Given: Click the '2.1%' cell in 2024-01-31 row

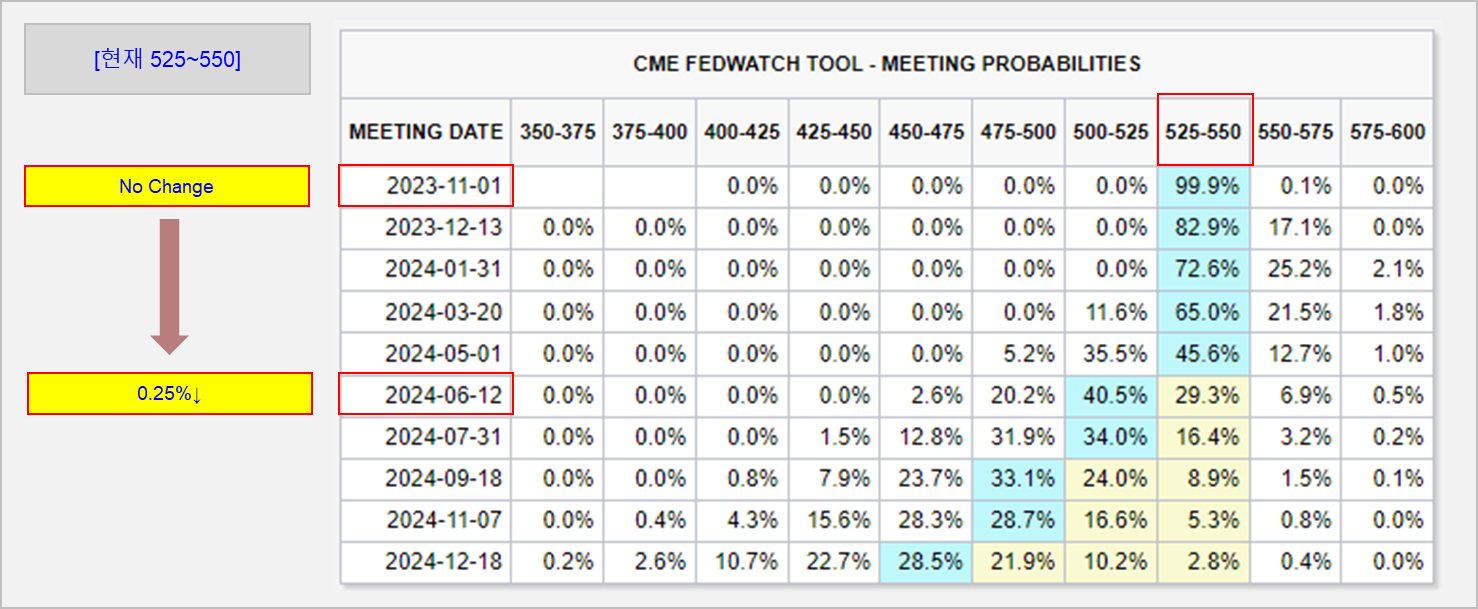Looking at the screenshot, I should (1388, 270).
